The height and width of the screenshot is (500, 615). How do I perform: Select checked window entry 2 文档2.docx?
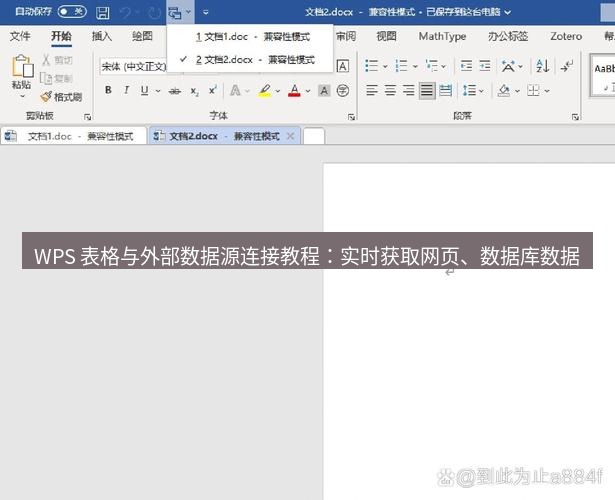pyautogui.click(x=250, y=60)
